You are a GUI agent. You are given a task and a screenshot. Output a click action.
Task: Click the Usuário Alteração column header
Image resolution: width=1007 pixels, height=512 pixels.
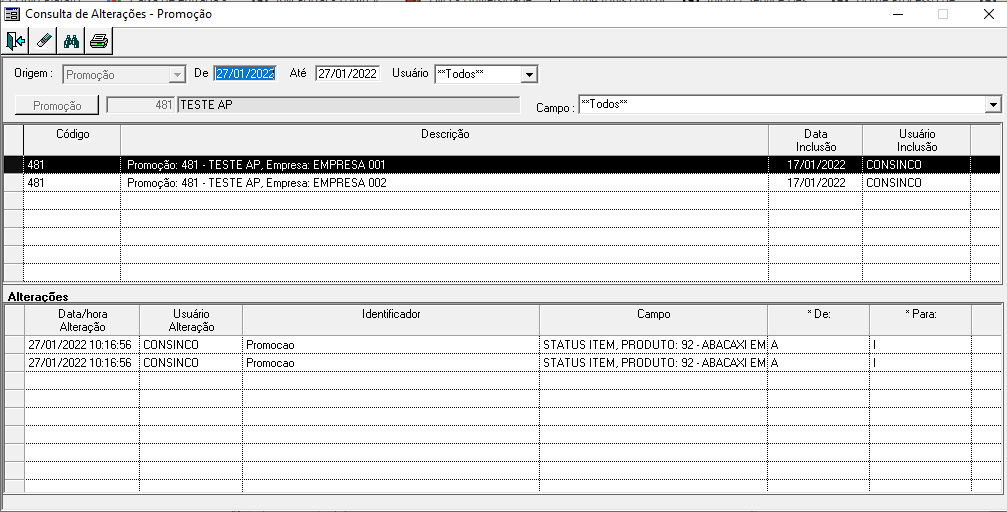(191, 320)
